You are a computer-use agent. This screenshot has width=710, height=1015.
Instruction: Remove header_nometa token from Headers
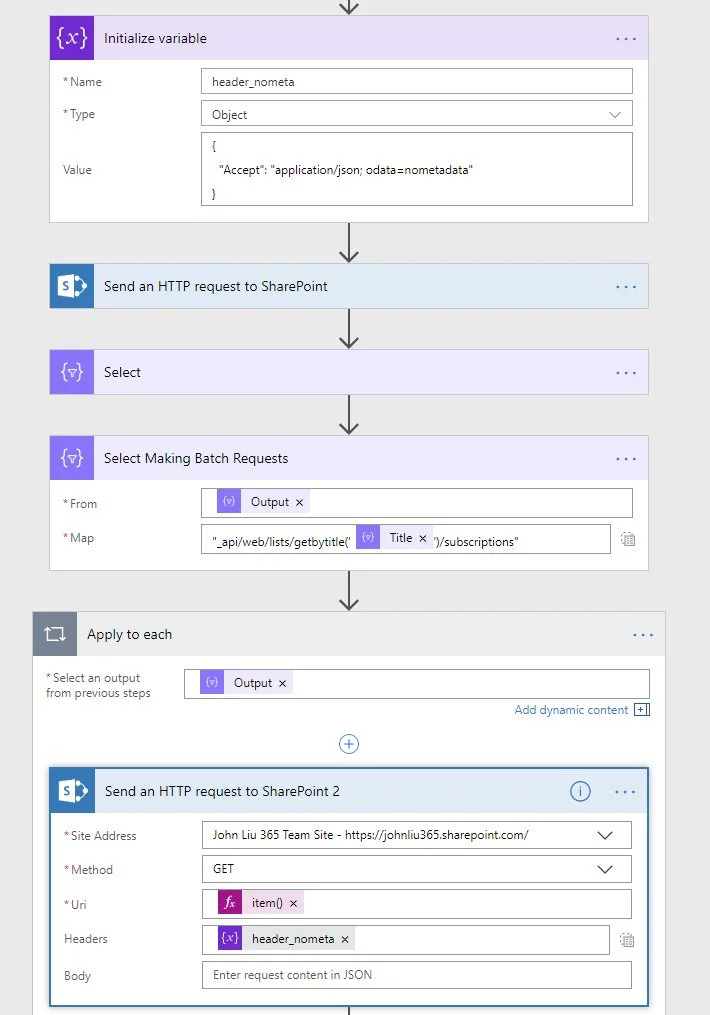[x=345, y=940]
